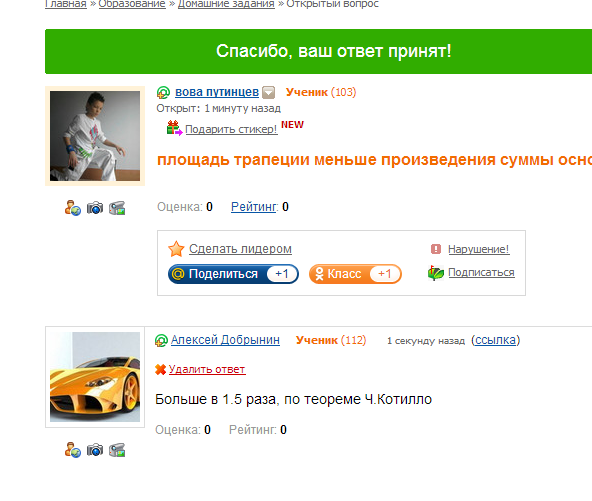
Task: Click Подписаться subscribe link
Action: tap(481, 272)
